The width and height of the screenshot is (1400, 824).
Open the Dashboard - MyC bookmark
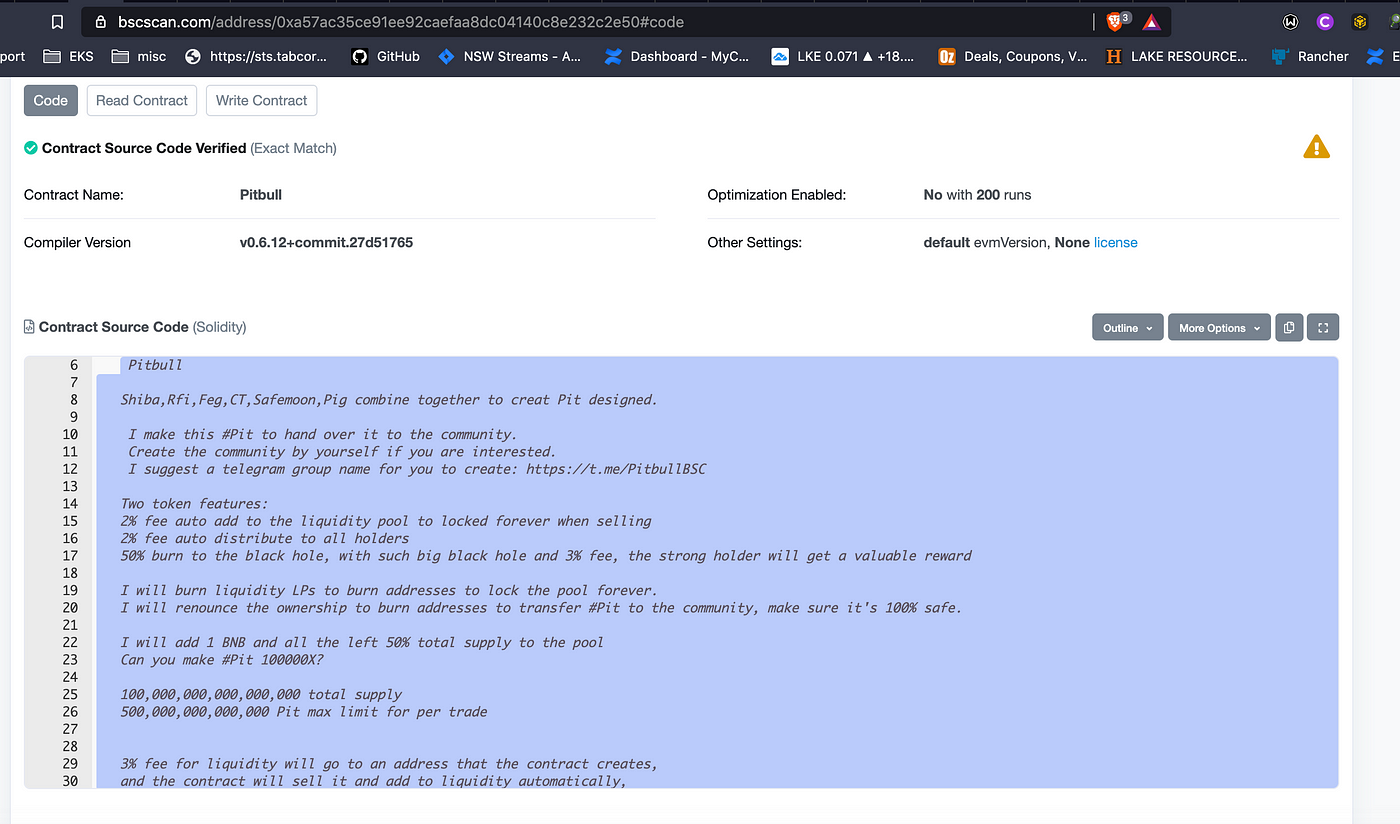coord(677,56)
